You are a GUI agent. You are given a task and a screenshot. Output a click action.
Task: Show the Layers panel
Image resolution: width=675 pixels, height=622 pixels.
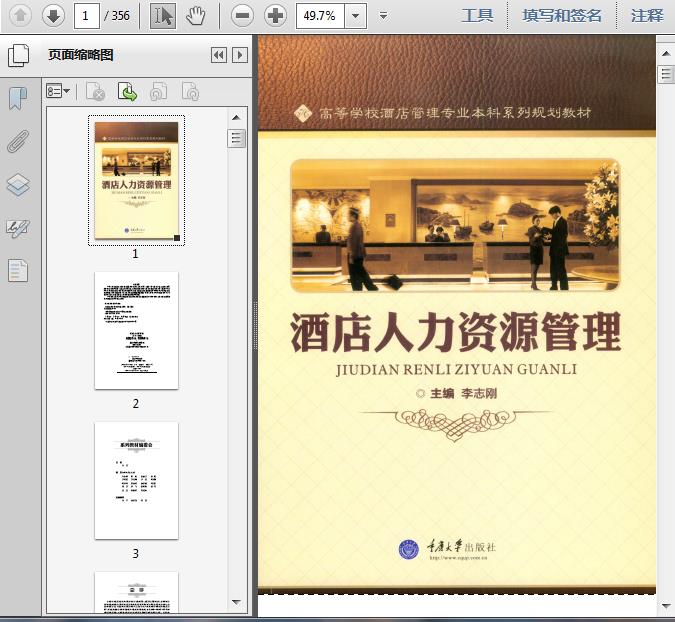[18, 185]
